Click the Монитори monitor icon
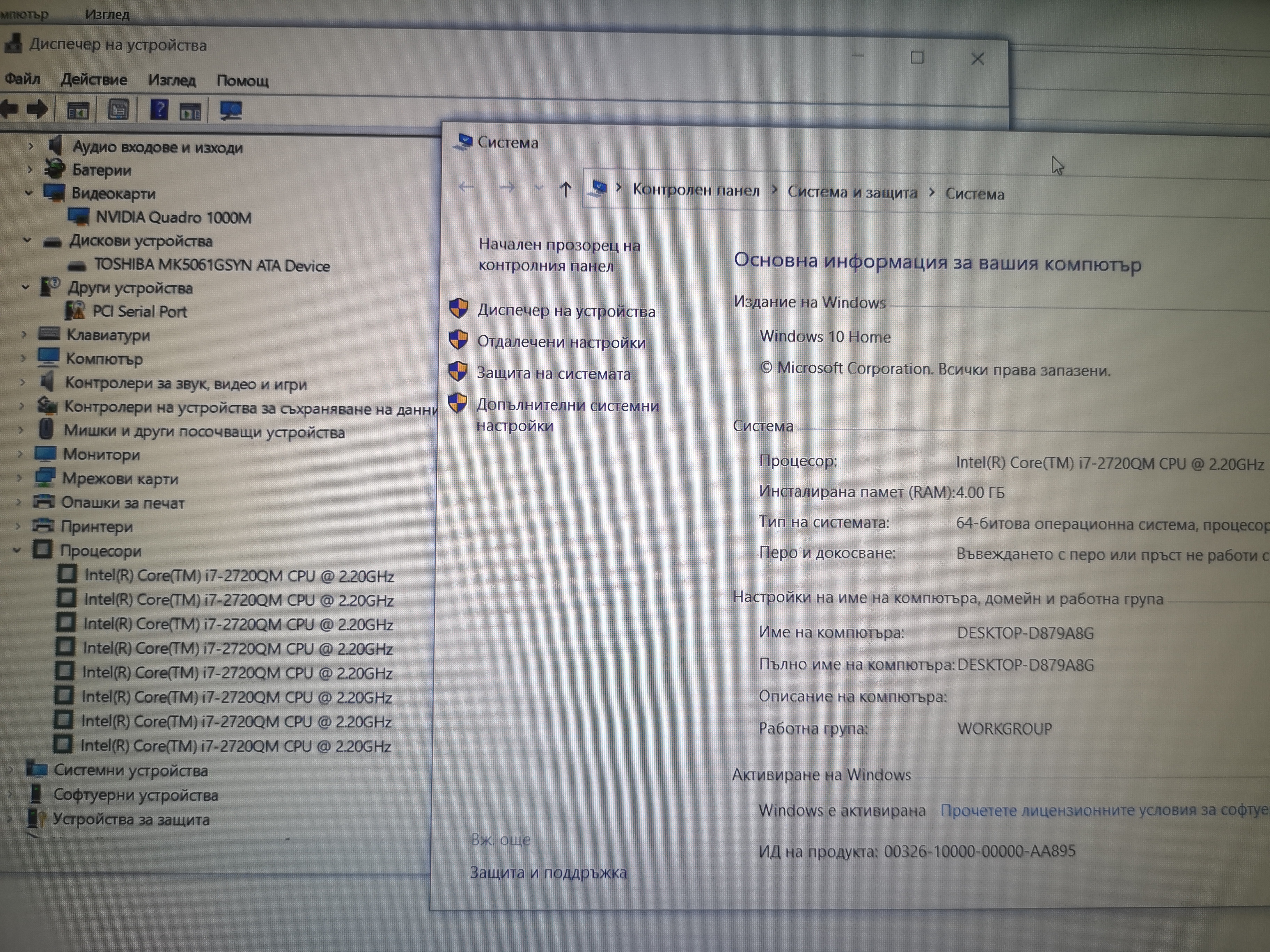Viewport: 1270px width, 952px height. [45, 453]
